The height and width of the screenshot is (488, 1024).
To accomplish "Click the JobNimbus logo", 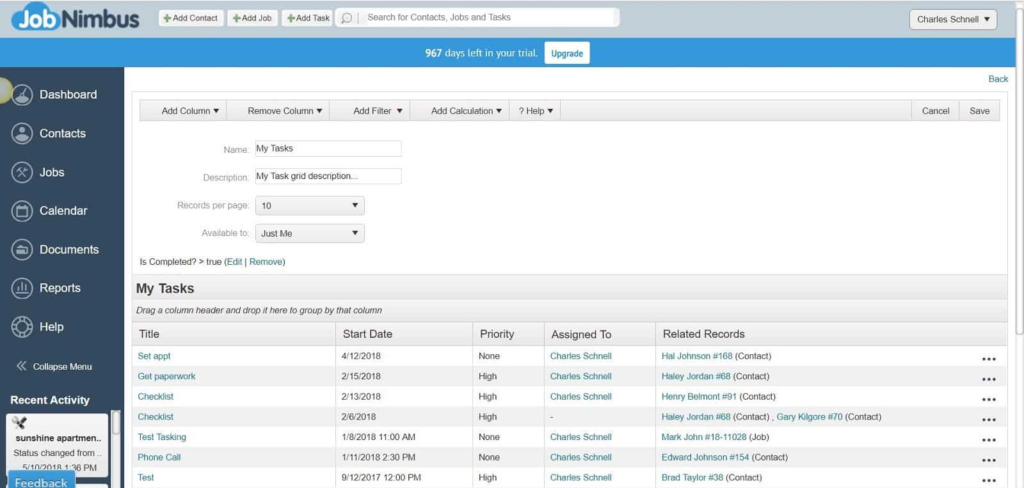I will [x=75, y=19].
